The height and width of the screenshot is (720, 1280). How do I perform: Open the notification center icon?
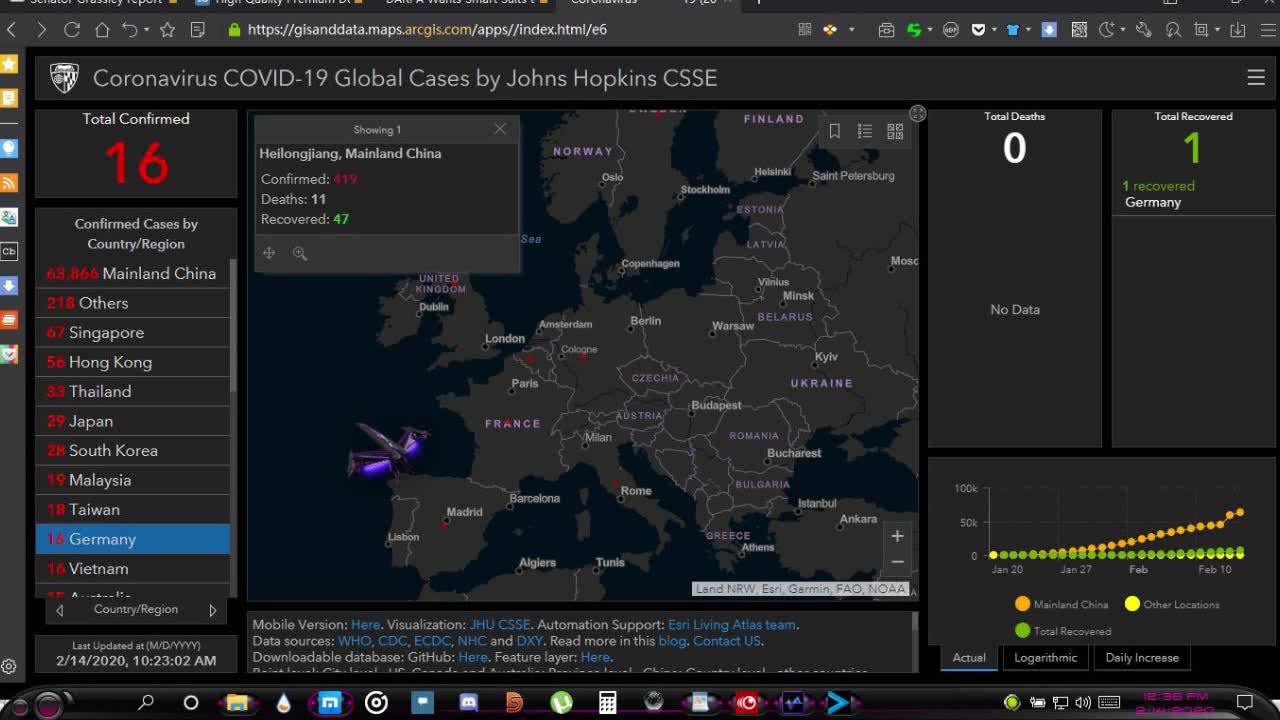point(1245,702)
